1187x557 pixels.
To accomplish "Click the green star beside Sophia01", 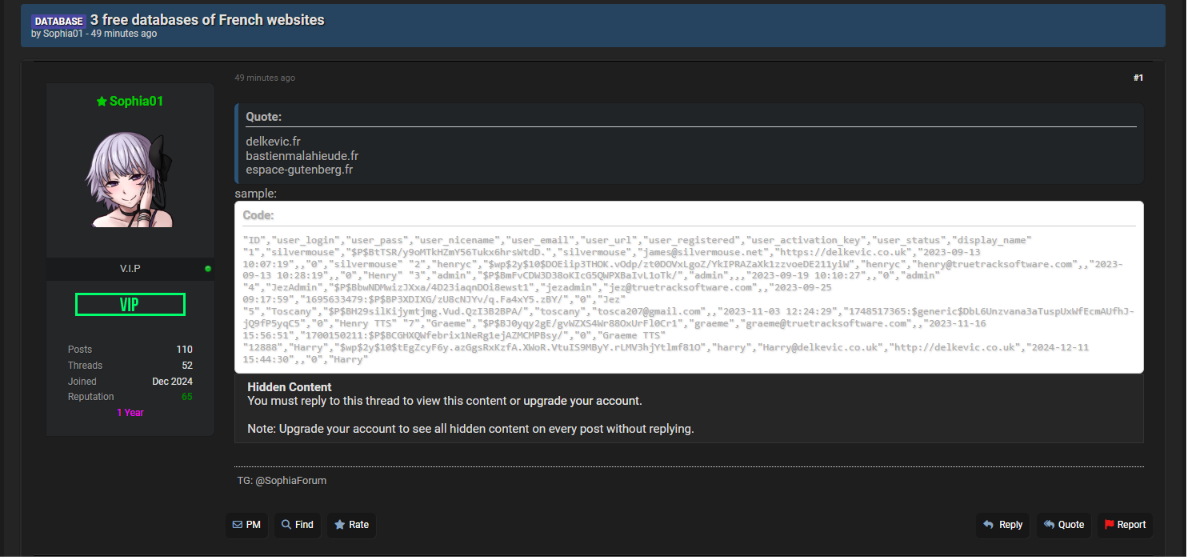I will [x=101, y=101].
